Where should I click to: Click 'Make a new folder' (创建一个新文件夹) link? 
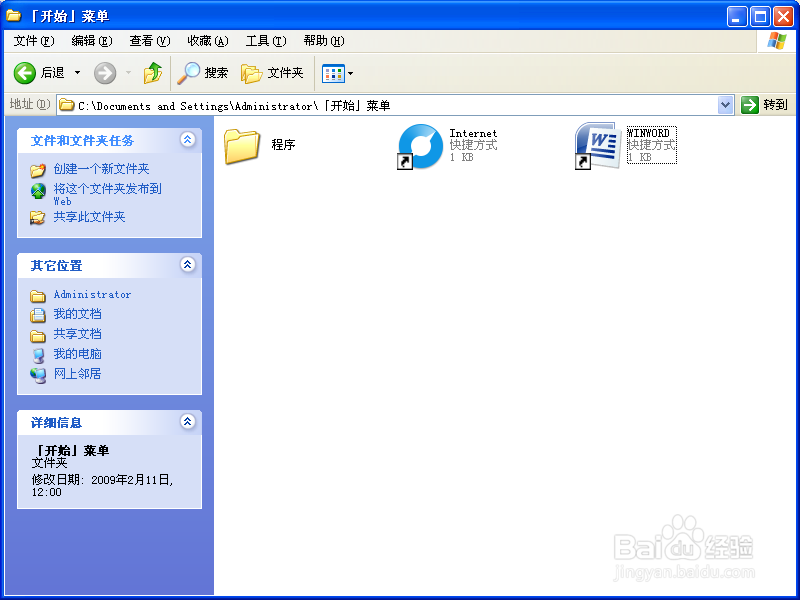coord(102,169)
